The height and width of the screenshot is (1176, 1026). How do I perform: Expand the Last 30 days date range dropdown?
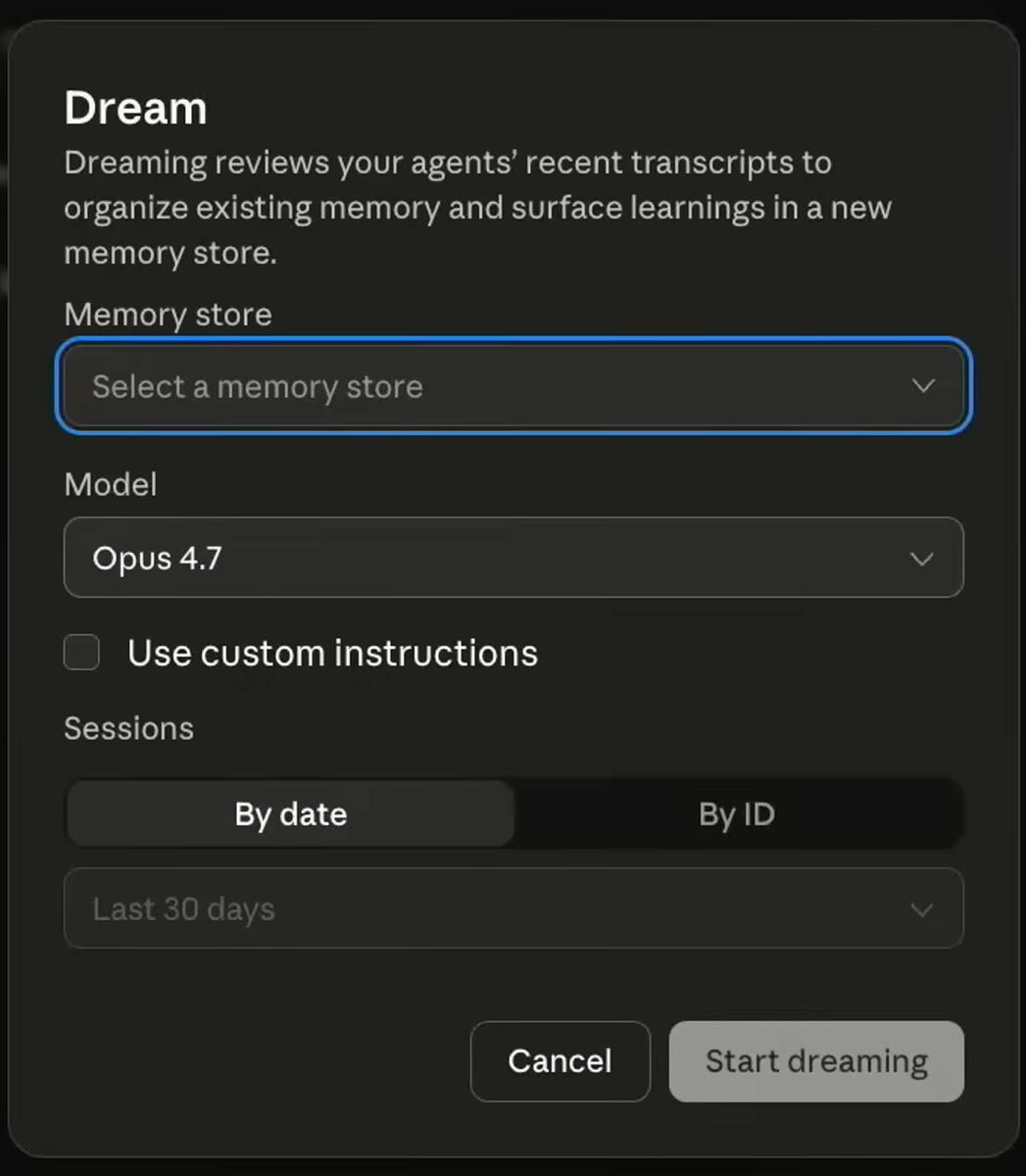pyautogui.click(x=513, y=908)
